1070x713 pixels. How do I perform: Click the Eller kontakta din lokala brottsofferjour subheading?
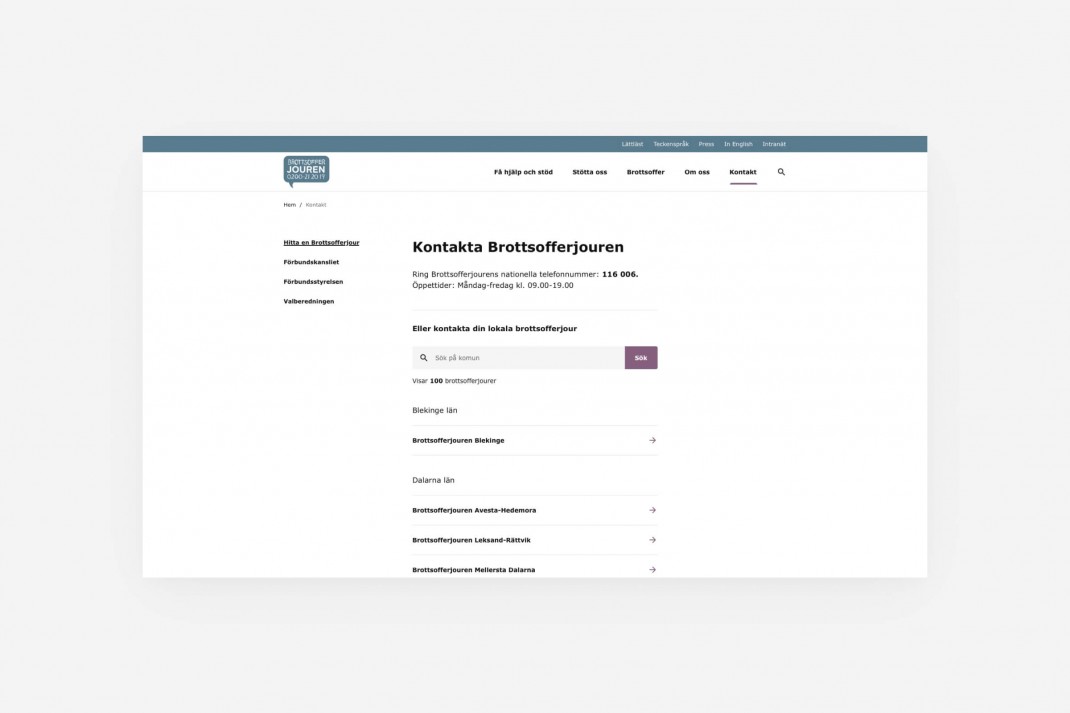pos(495,329)
